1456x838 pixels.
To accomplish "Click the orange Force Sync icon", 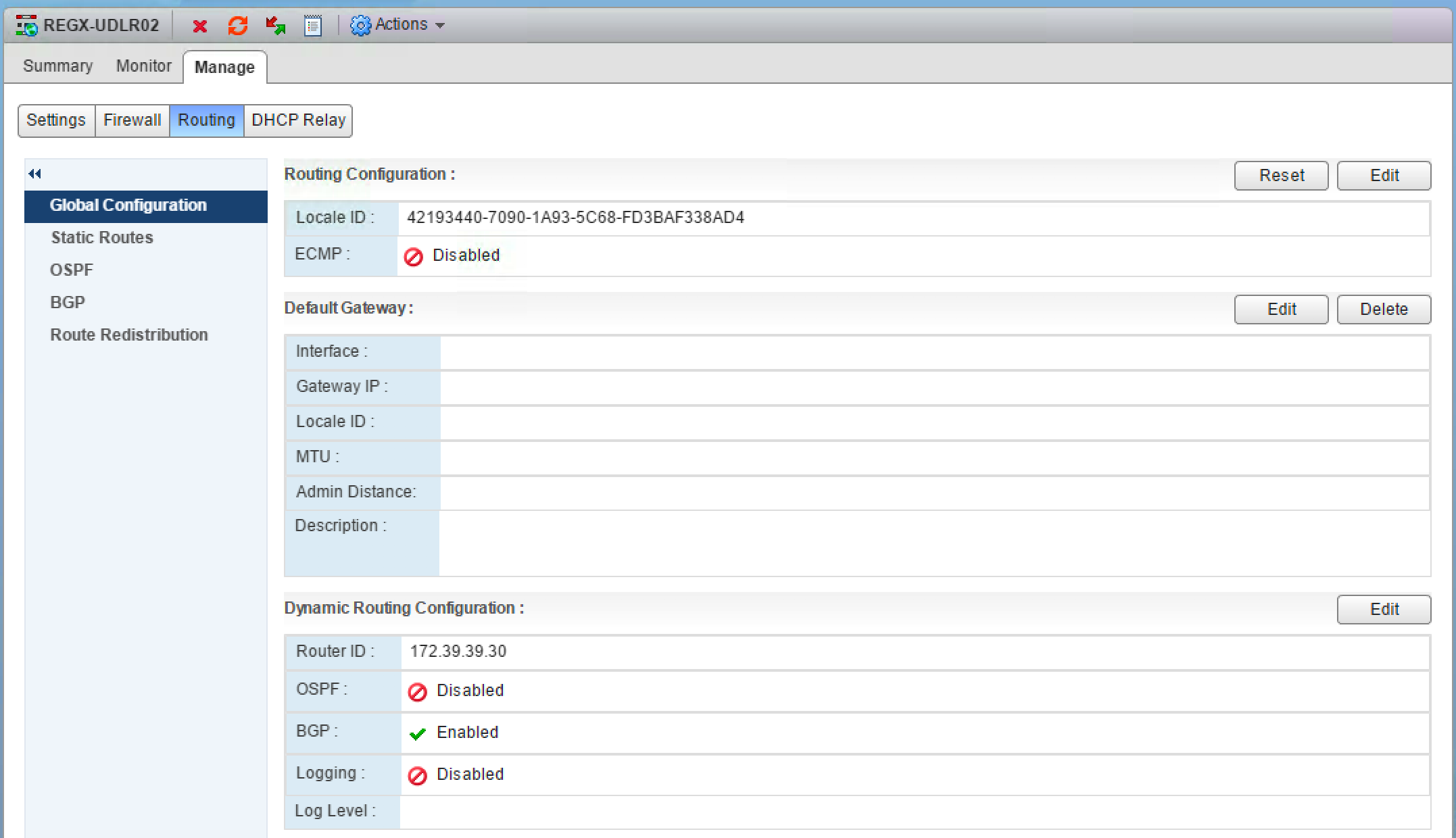I will coord(237,26).
